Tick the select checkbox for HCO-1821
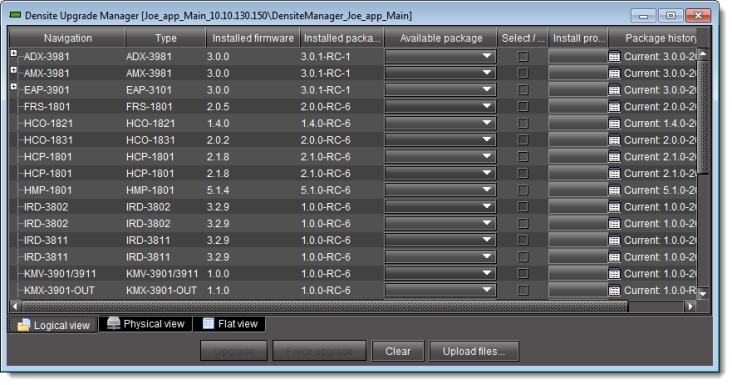732x385 pixels. click(523, 124)
